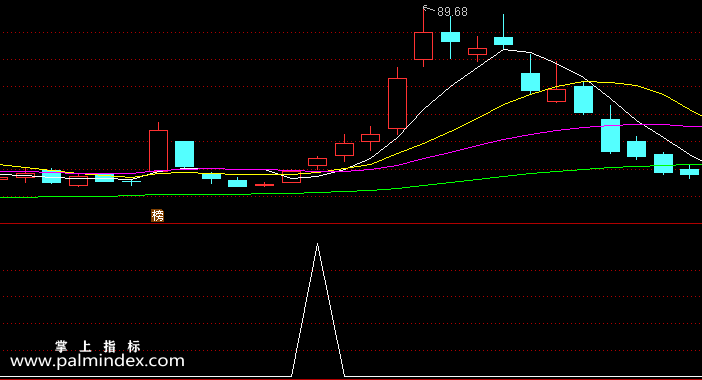Select the green long-term average line
702x380 pixels.
403,187
